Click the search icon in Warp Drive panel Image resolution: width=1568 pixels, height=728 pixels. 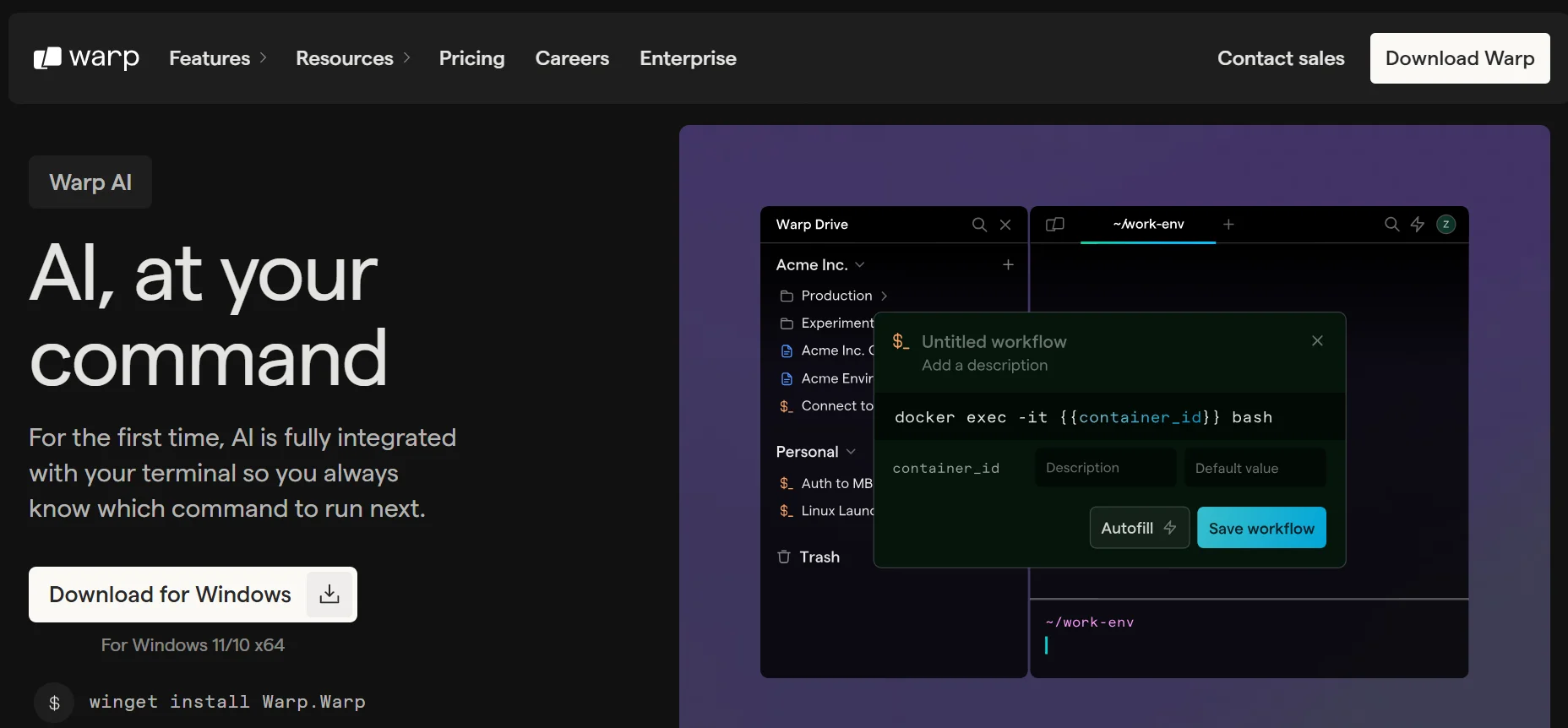(x=979, y=225)
